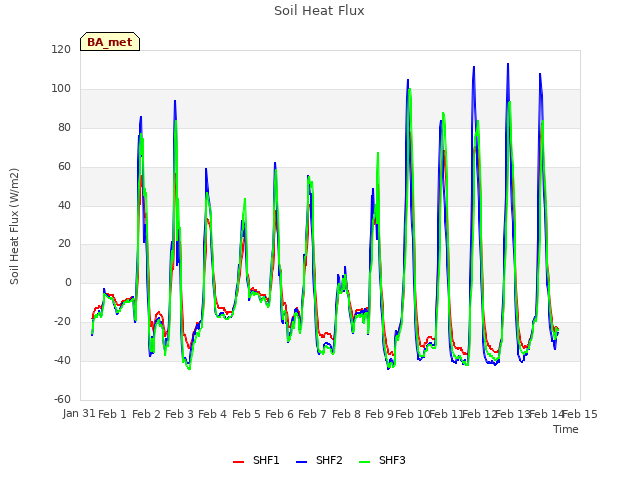This screenshot has width=640, height=480.
Task: Click the 'Feb 8' x-axis label
Action: [346, 414]
